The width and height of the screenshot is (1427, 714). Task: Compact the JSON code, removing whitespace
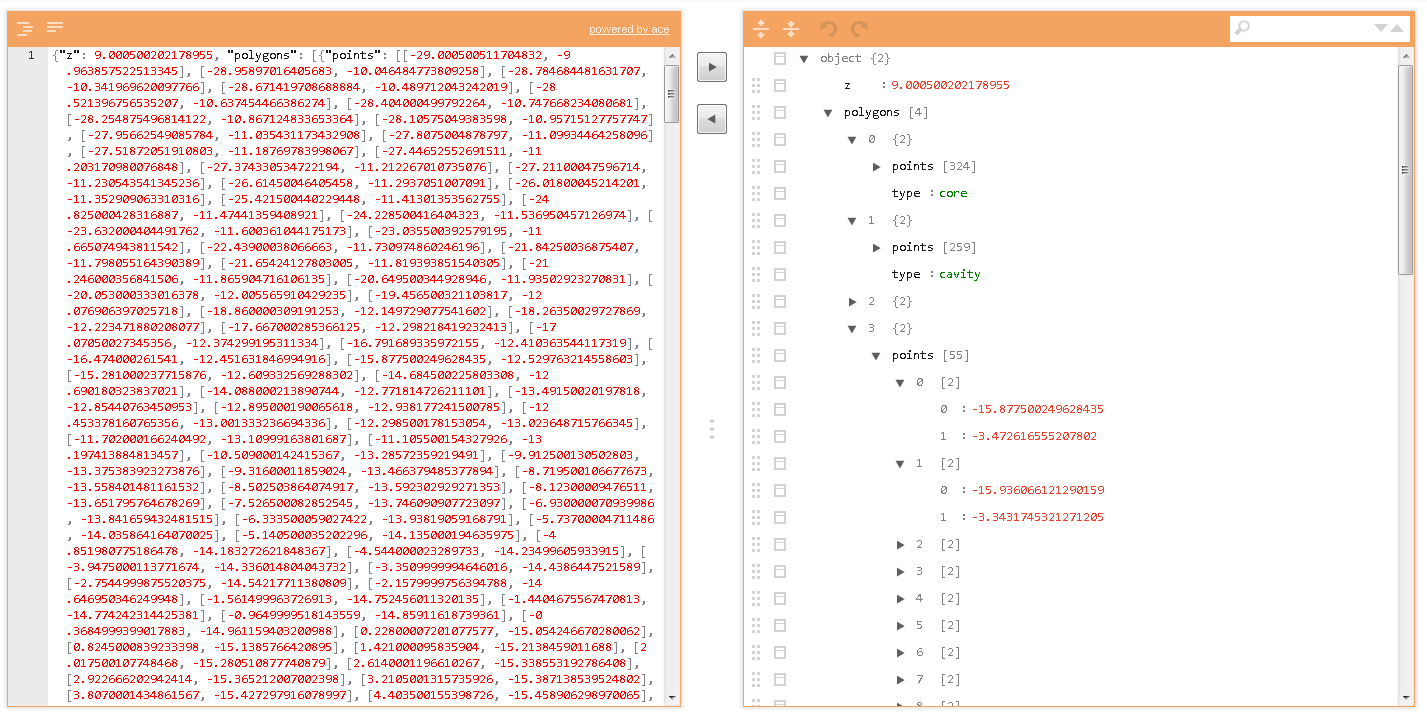[55, 28]
